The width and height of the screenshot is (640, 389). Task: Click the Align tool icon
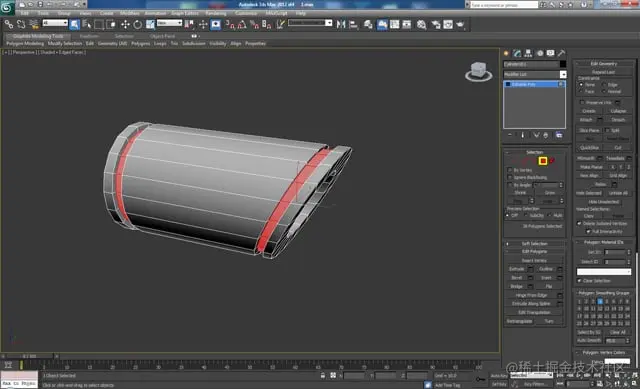[x=353, y=24]
